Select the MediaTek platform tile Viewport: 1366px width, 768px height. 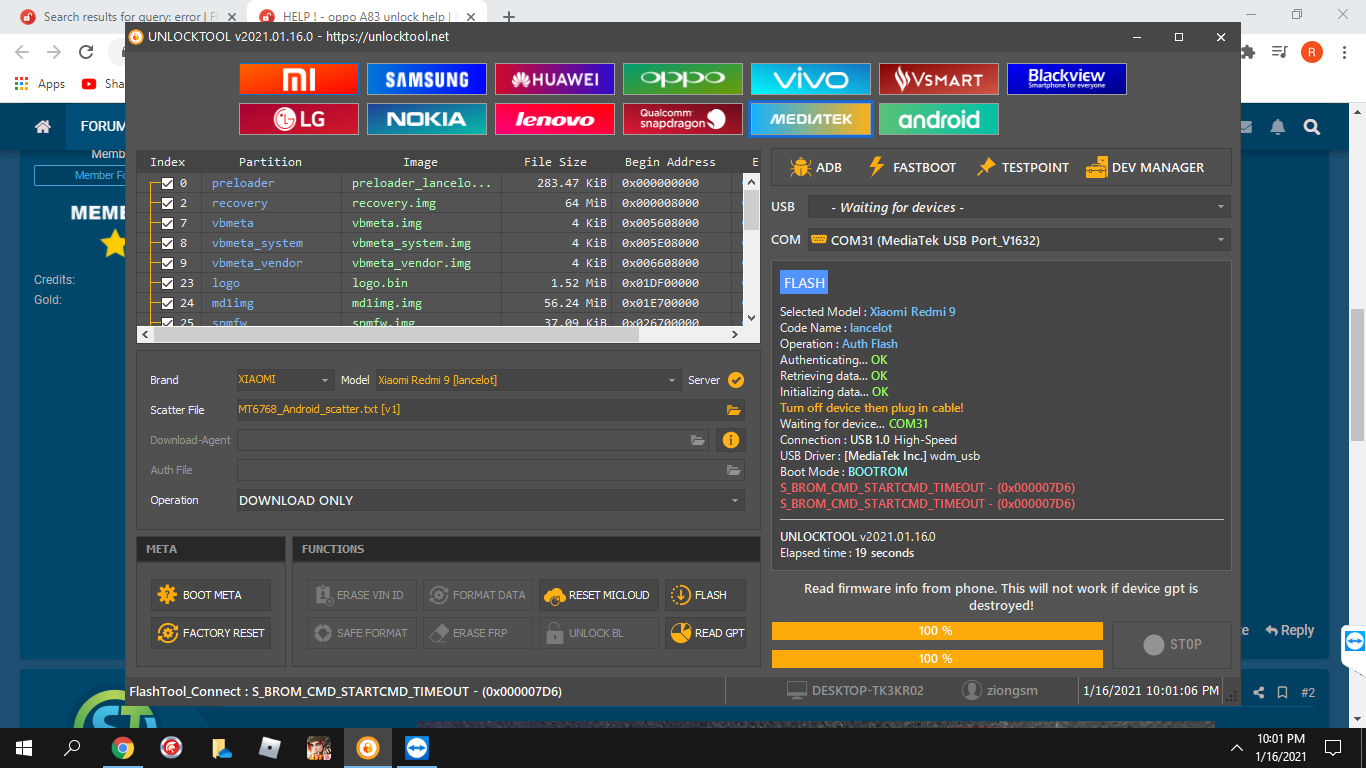[x=810, y=119]
